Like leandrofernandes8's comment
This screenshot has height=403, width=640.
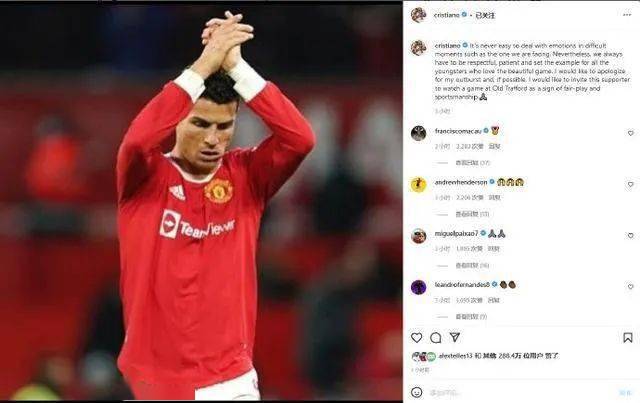click(631, 287)
